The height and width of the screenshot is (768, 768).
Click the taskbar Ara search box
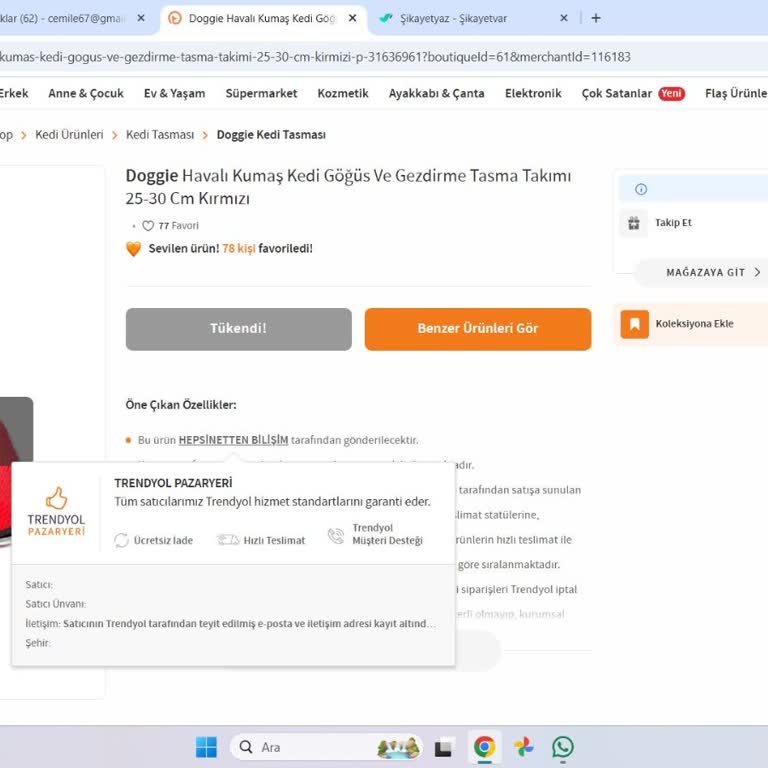326,747
